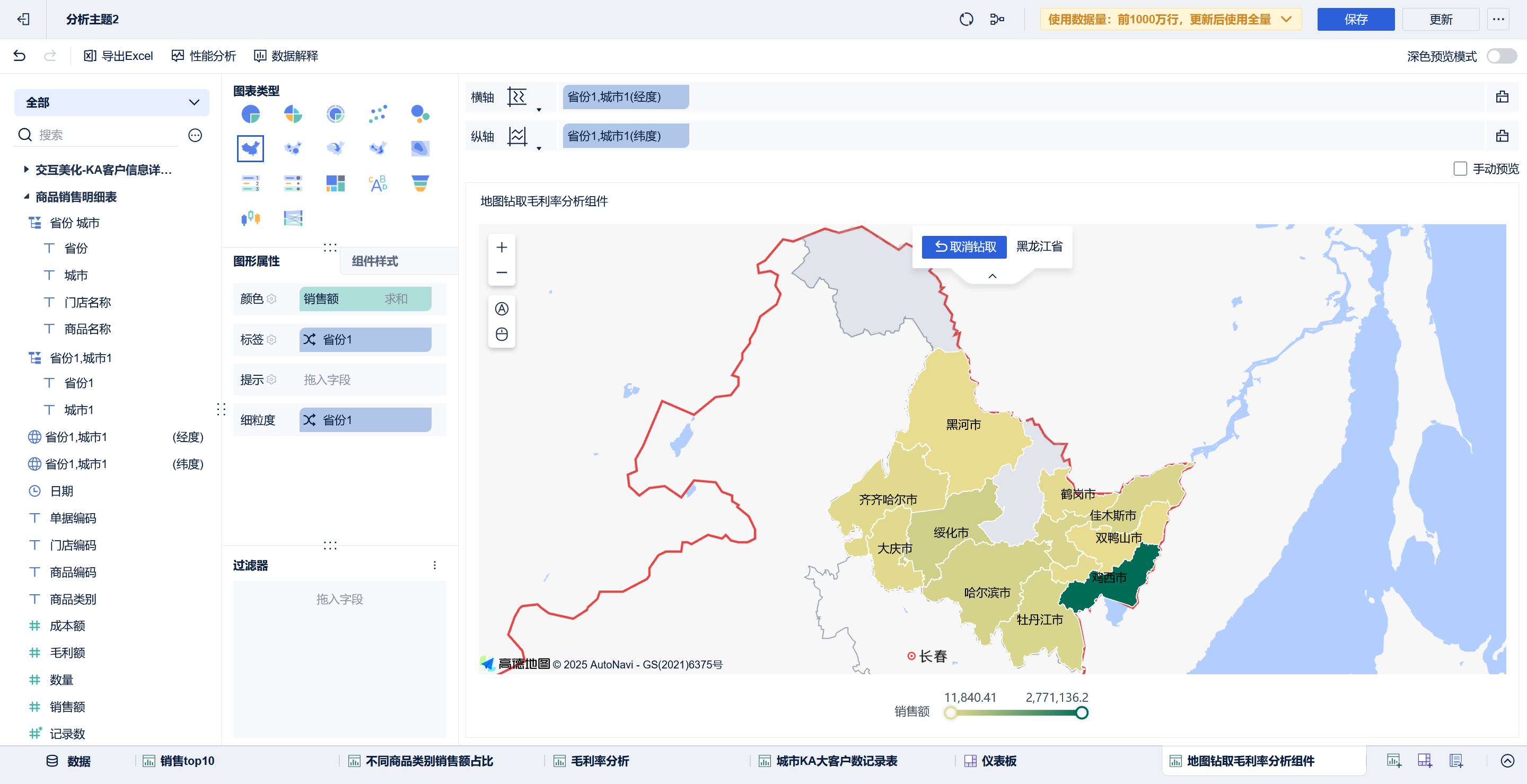
Task: Click the map zoom out button
Action: tap(502, 272)
